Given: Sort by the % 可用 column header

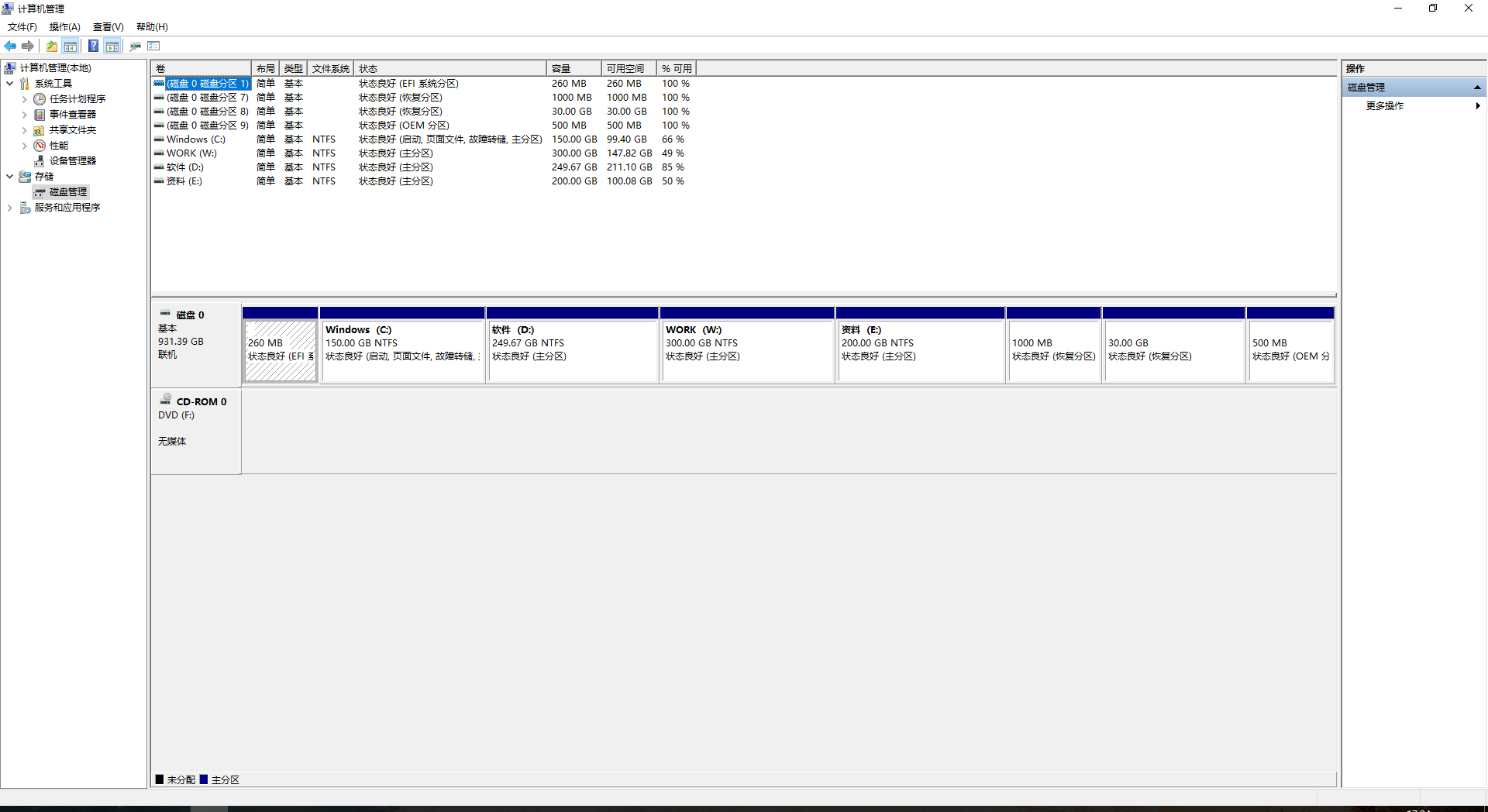Looking at the screenshot, I should (677, 69).
